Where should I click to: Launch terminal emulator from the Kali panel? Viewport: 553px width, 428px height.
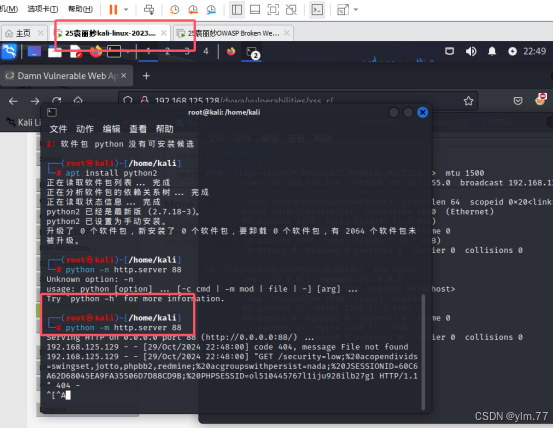[114, 51]
